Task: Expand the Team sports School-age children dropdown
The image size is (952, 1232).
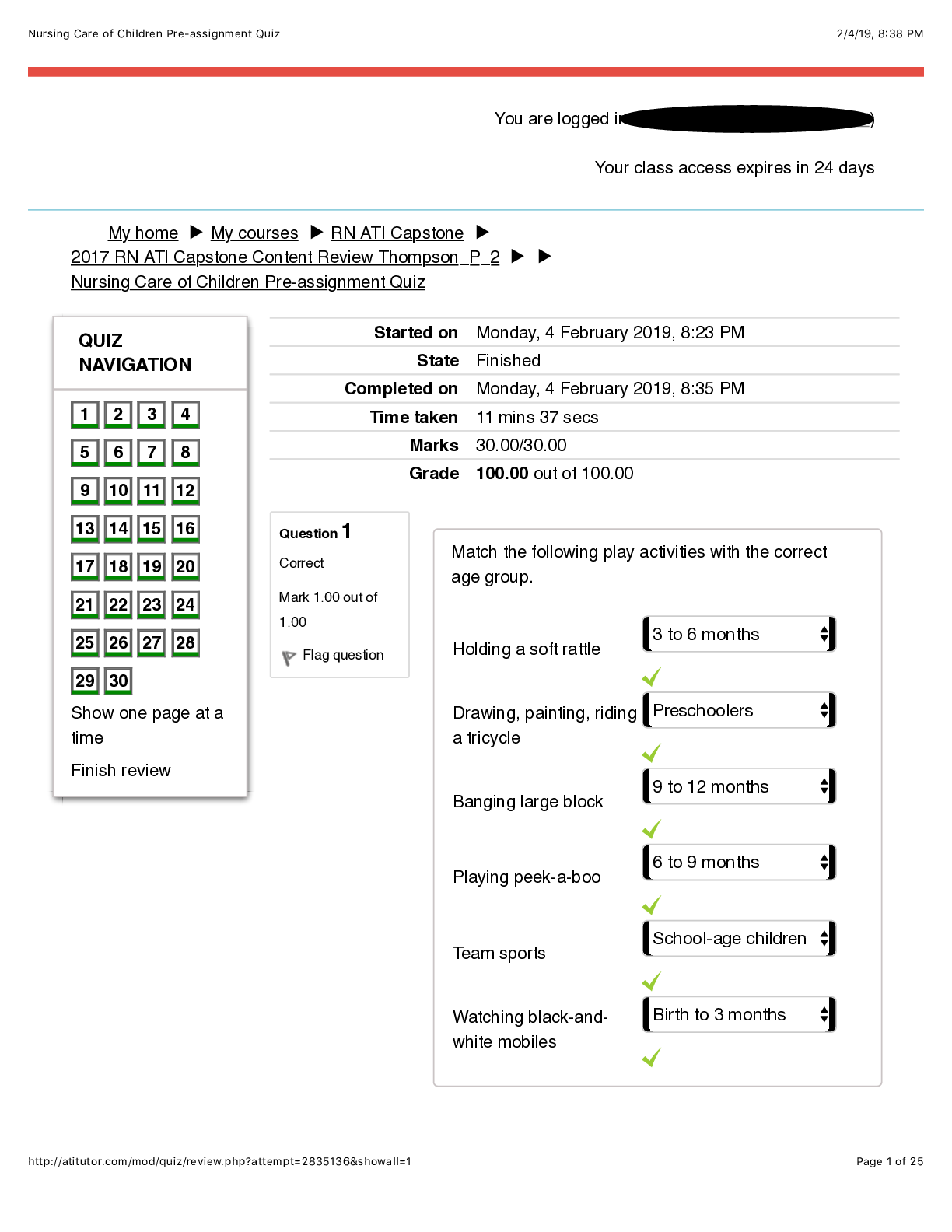Action: pyautogui.click(x=738, y=939)
